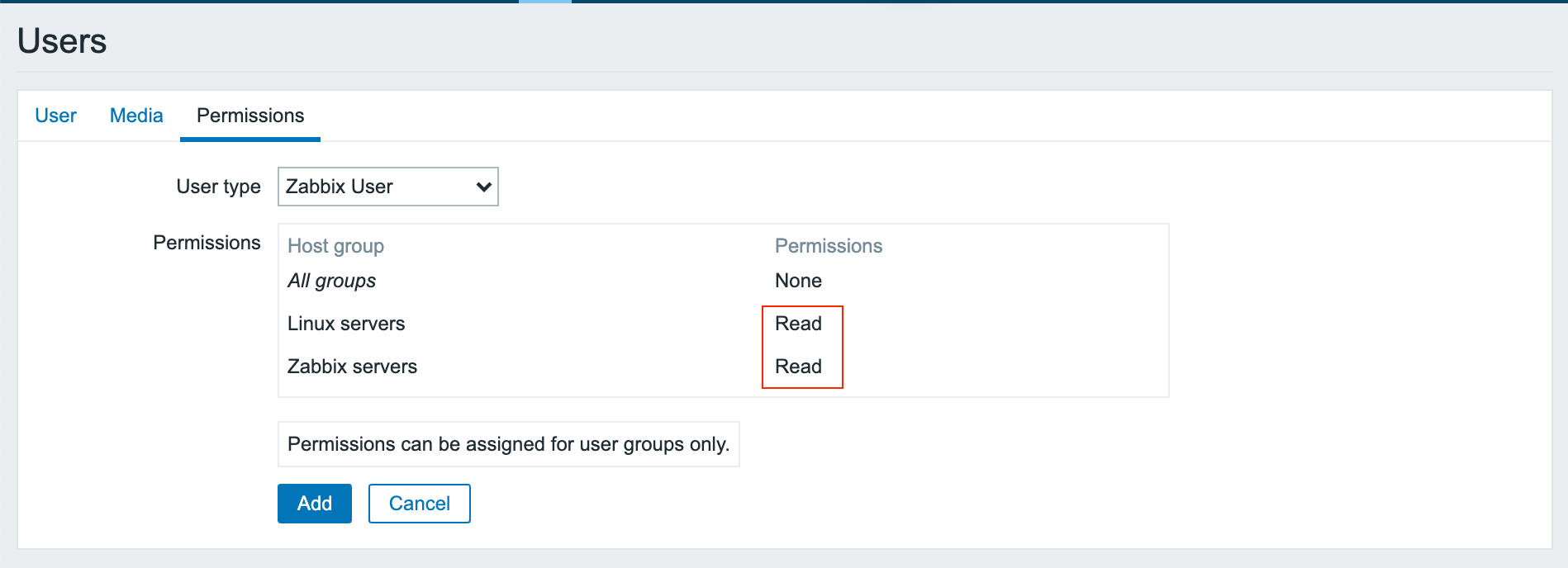The image size is (1568, 568).
Task: Click the Zabbix User text in the selector
Action: 340,187
